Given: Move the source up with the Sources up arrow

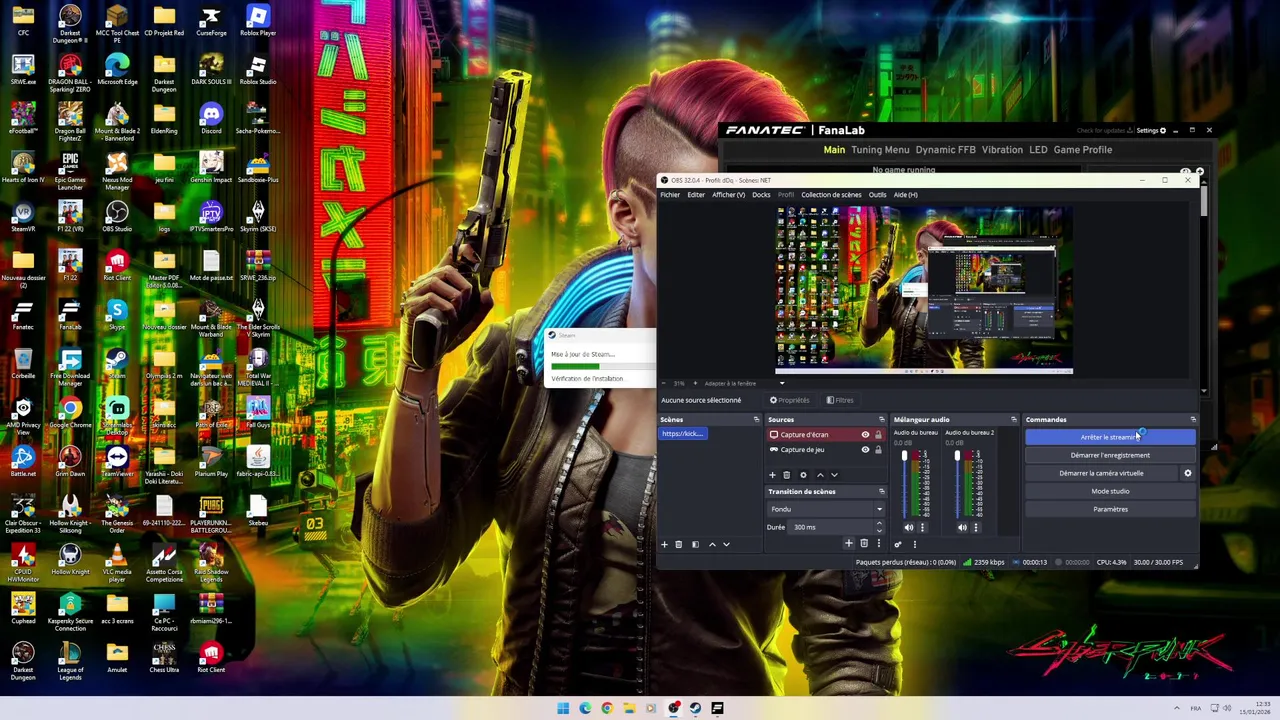Looking at the screenshot, I should (820, 475).
